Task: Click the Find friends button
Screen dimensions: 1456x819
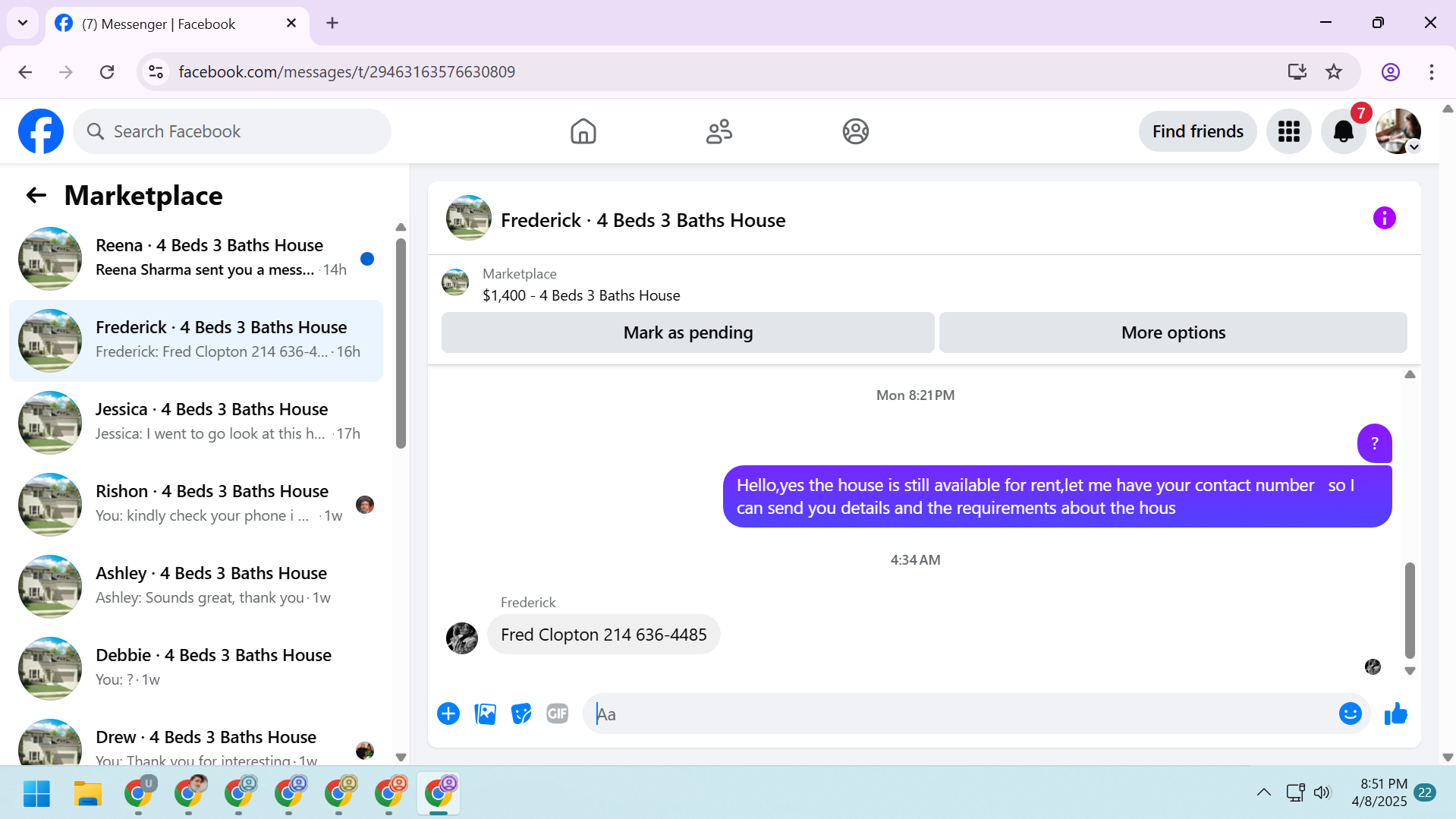Action: tap(1197, 131)
